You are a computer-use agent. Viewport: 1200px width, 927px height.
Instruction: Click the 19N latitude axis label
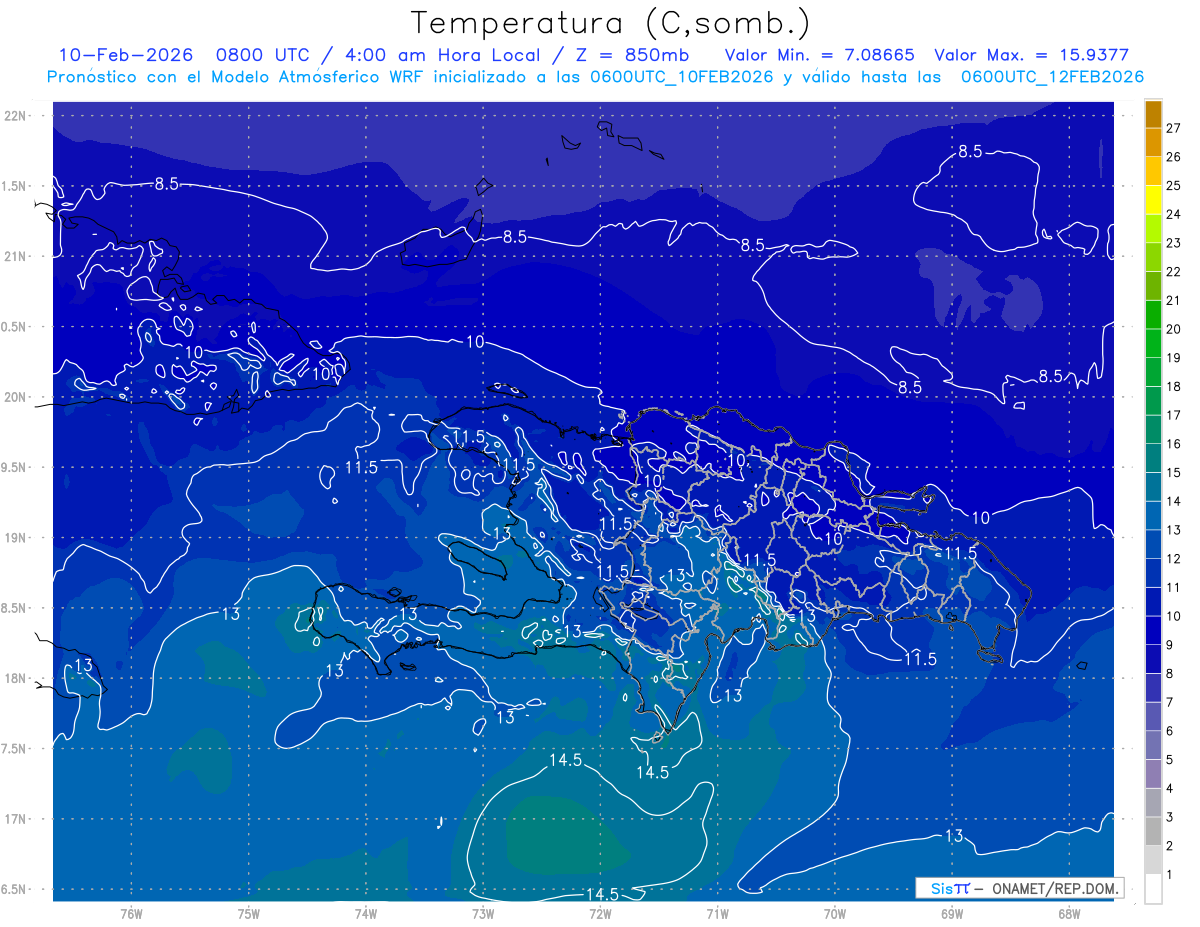click(17, 537)
